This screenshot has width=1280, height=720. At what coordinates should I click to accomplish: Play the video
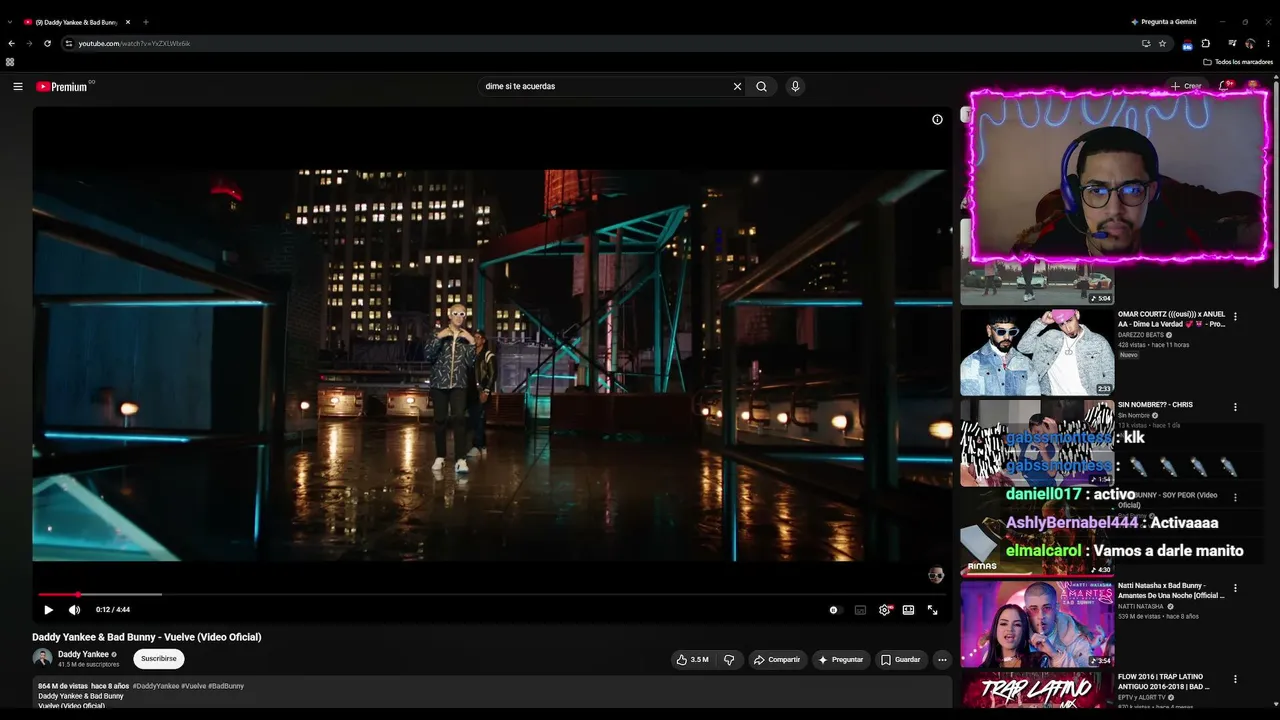(48, 610)
